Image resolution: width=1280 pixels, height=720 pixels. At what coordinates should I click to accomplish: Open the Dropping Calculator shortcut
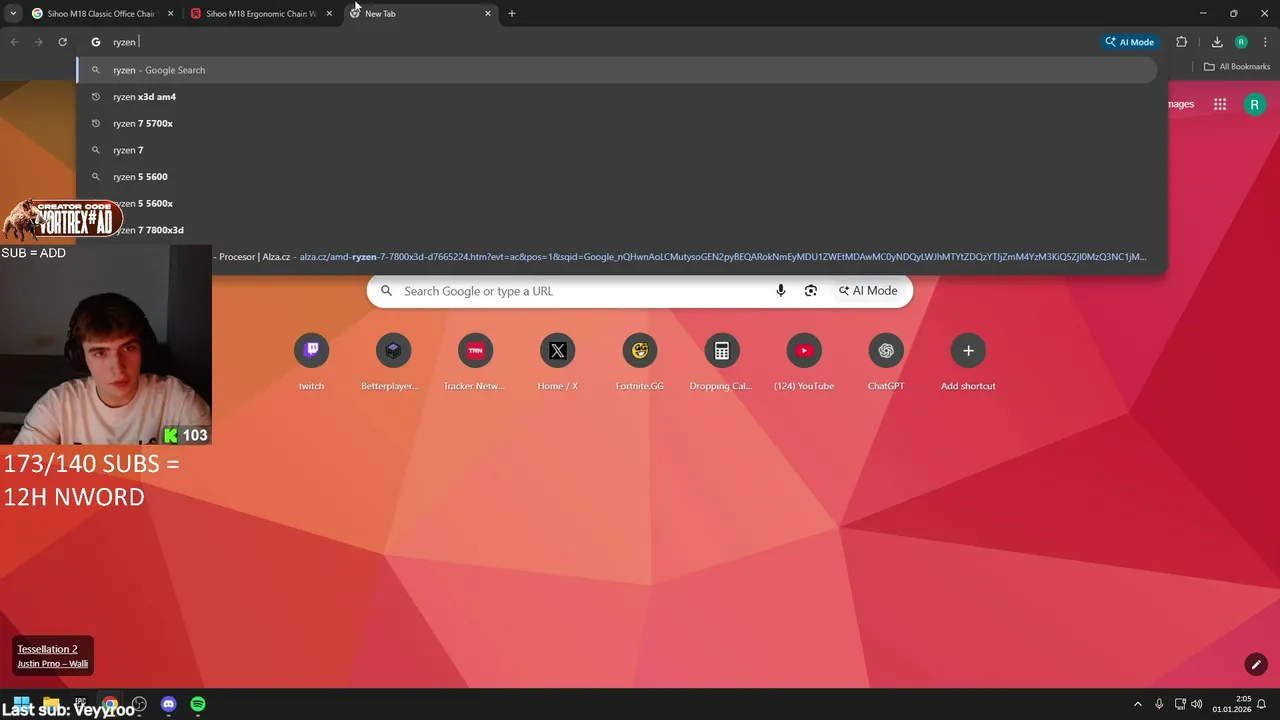(x=721, y=362)
